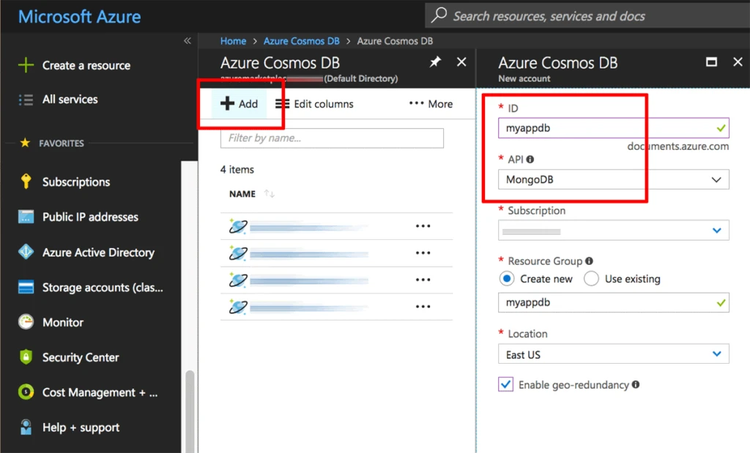
Task: Click Edit columns in the toolbar
Action: click(x=315, y=104)
